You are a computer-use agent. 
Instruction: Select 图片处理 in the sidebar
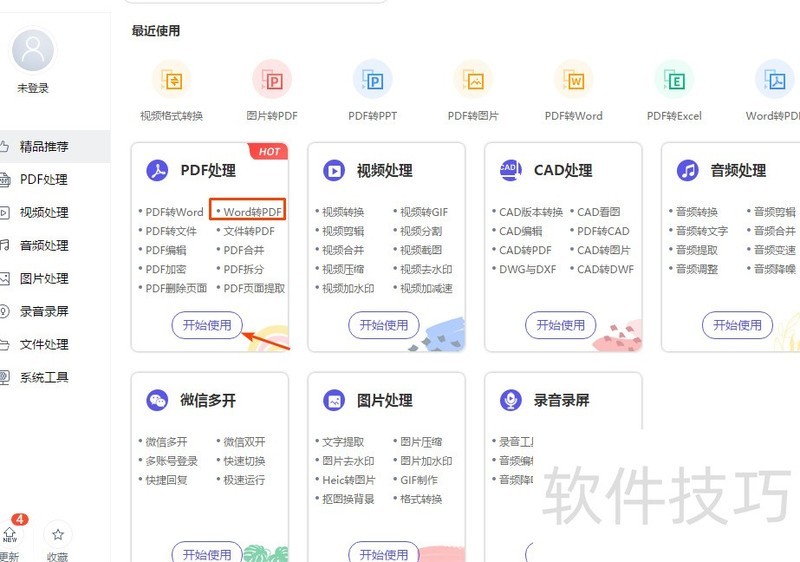coord(44,278)
